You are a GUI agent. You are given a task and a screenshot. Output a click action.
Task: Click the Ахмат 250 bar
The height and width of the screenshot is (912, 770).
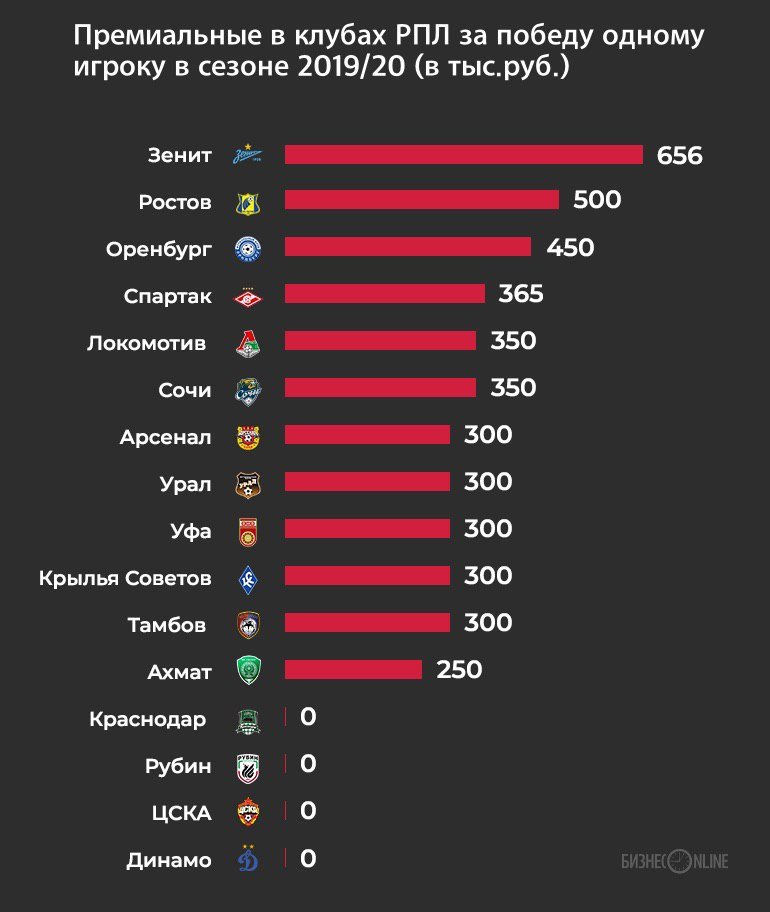[353, 669]
